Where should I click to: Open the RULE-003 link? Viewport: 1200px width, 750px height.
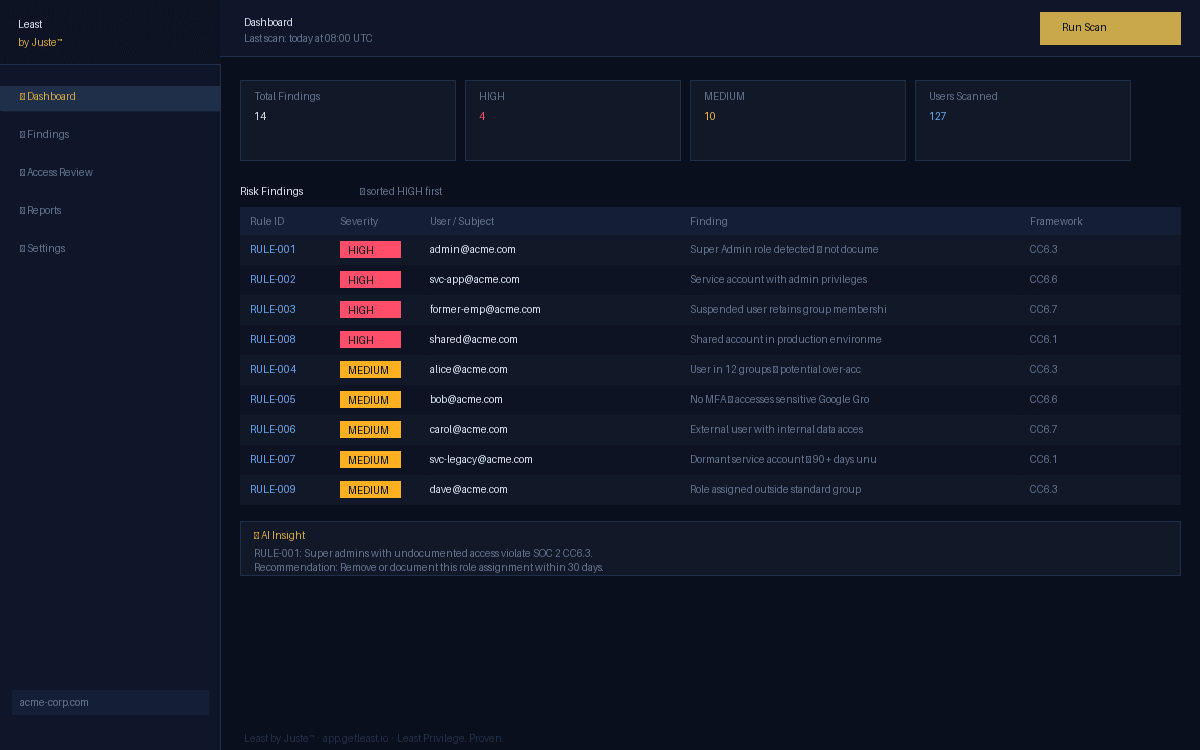pyautogui.click(x=273, y=309)
